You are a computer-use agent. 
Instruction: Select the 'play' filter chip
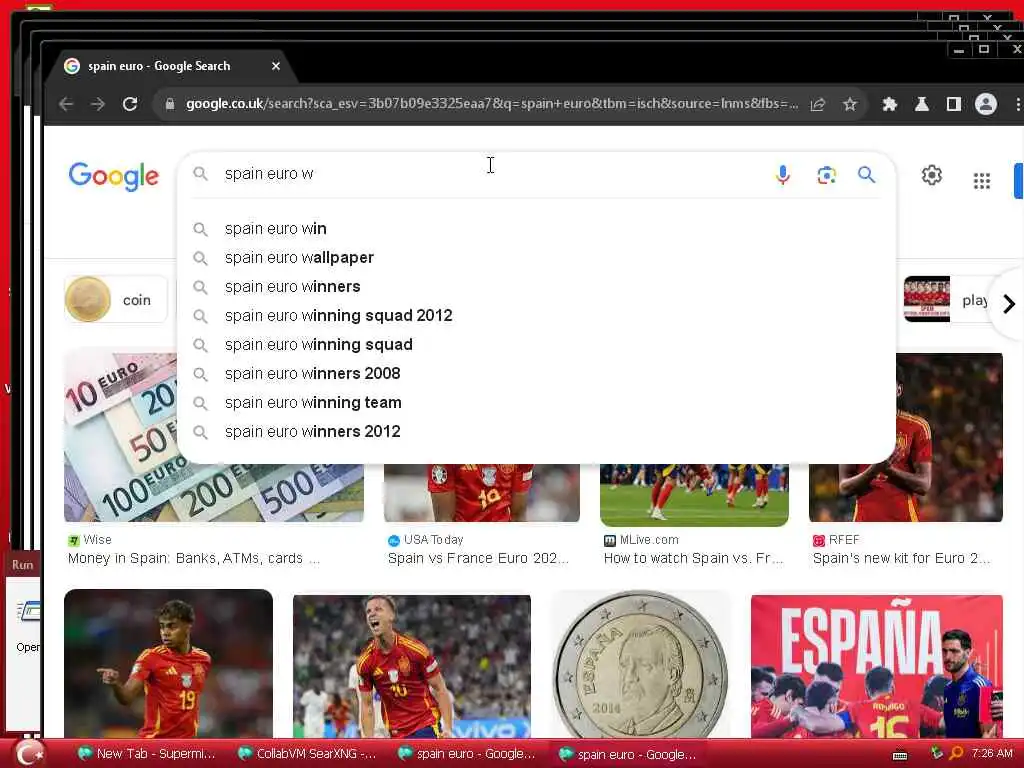(946, 300)
